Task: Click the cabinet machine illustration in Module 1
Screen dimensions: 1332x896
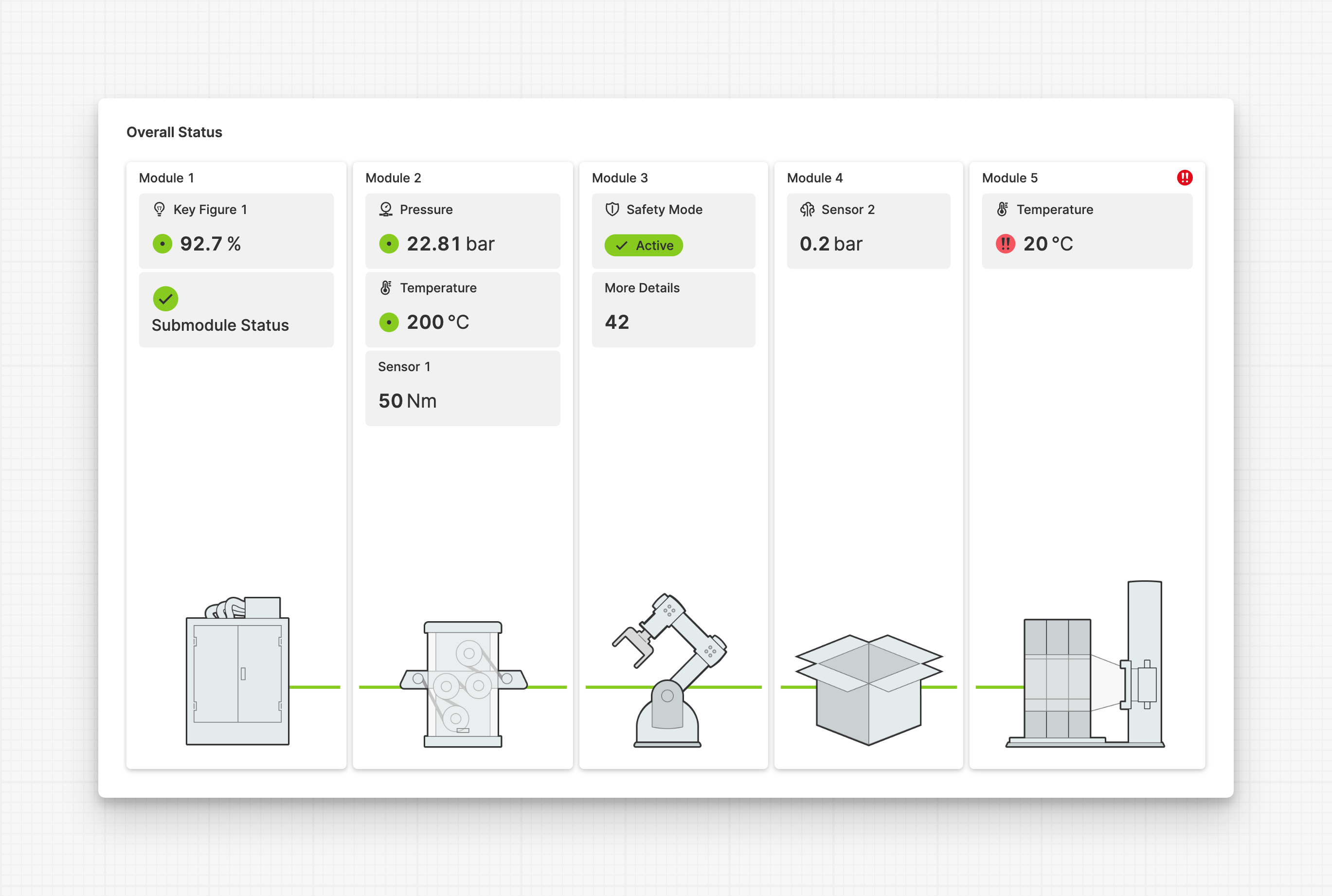Action: pyautogui.click(x=237, y=674)
